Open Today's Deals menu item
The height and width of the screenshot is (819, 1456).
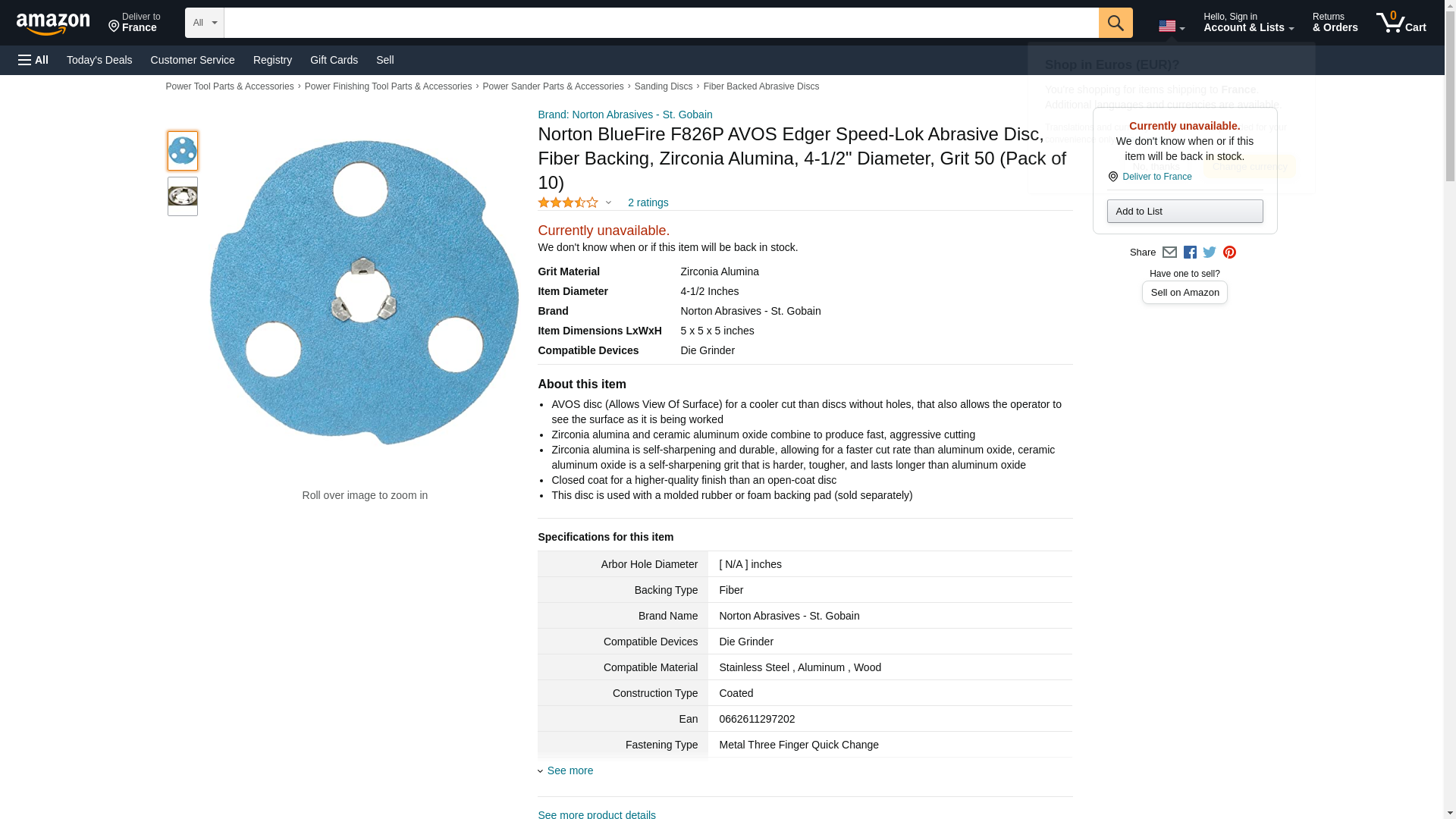click(99, 60)
